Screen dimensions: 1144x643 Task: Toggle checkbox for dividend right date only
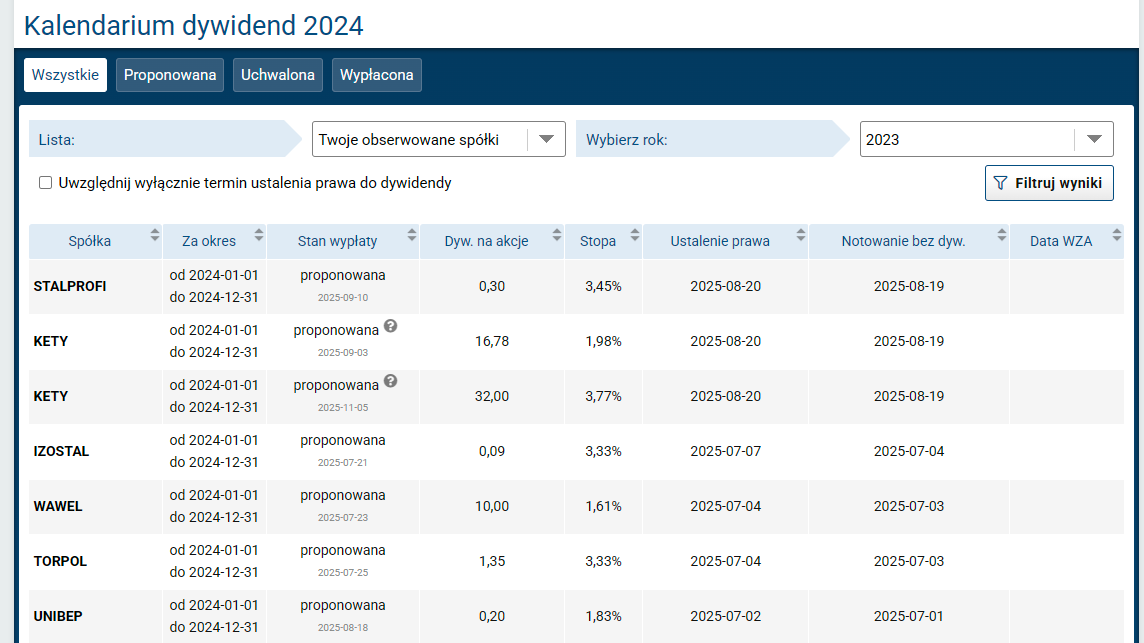[45, 182]
